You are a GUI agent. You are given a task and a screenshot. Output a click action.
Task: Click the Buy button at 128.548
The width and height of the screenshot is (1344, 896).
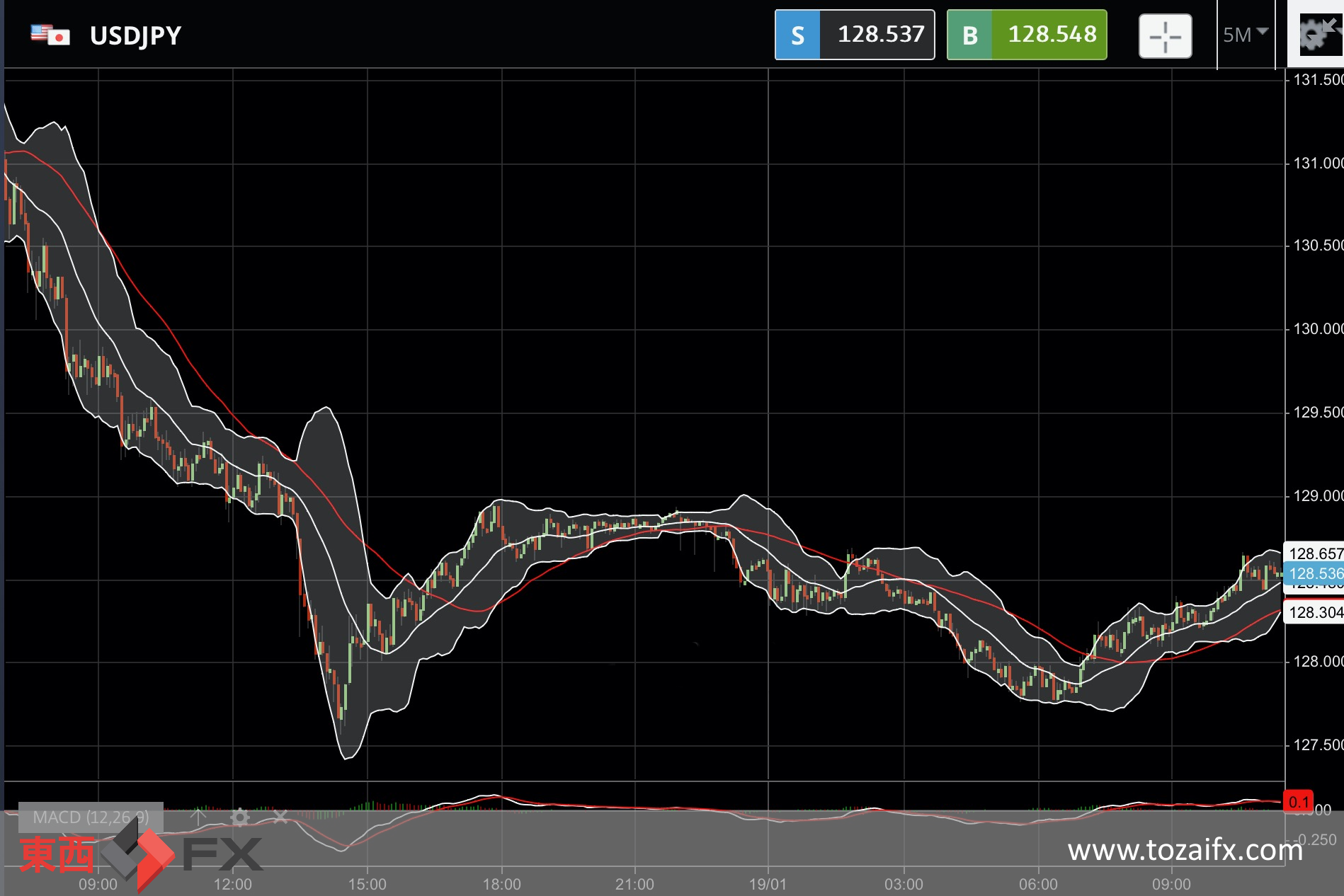1026,35
